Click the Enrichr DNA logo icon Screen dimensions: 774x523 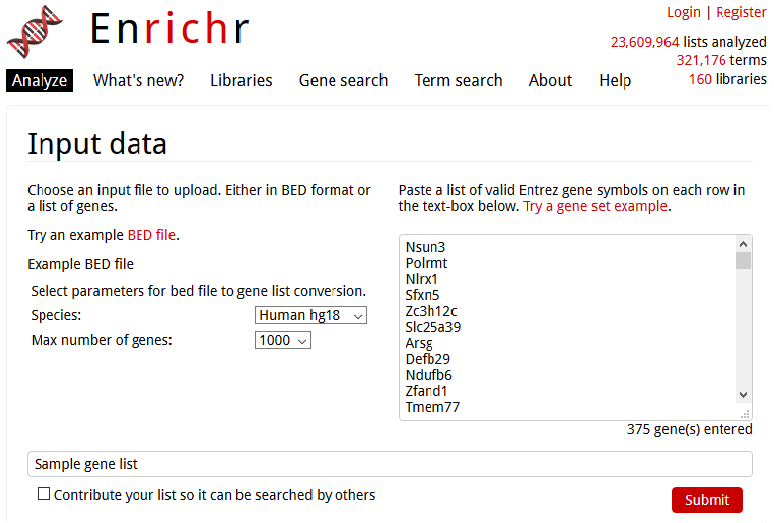[x=35, y=32]
